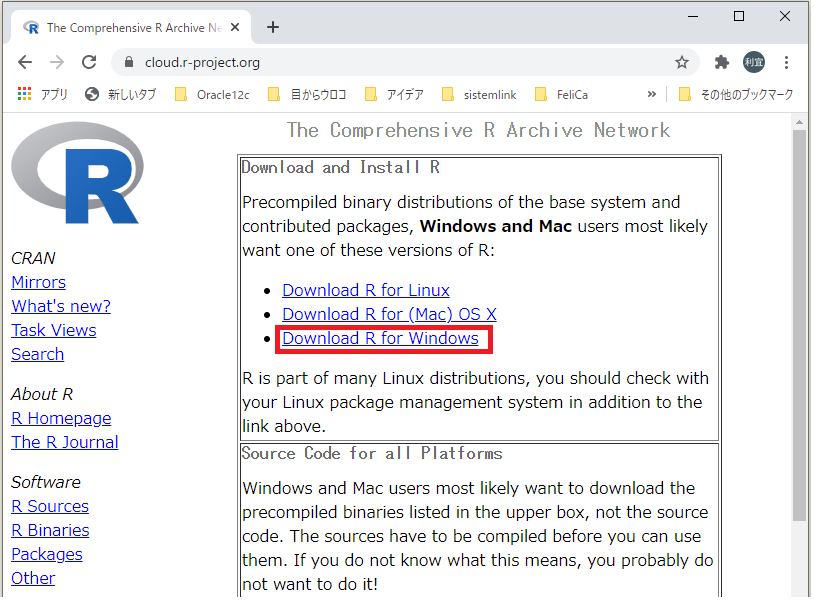Click the page scrollbar up arrow
815x604 pixels.
click(x=799, y=123)
